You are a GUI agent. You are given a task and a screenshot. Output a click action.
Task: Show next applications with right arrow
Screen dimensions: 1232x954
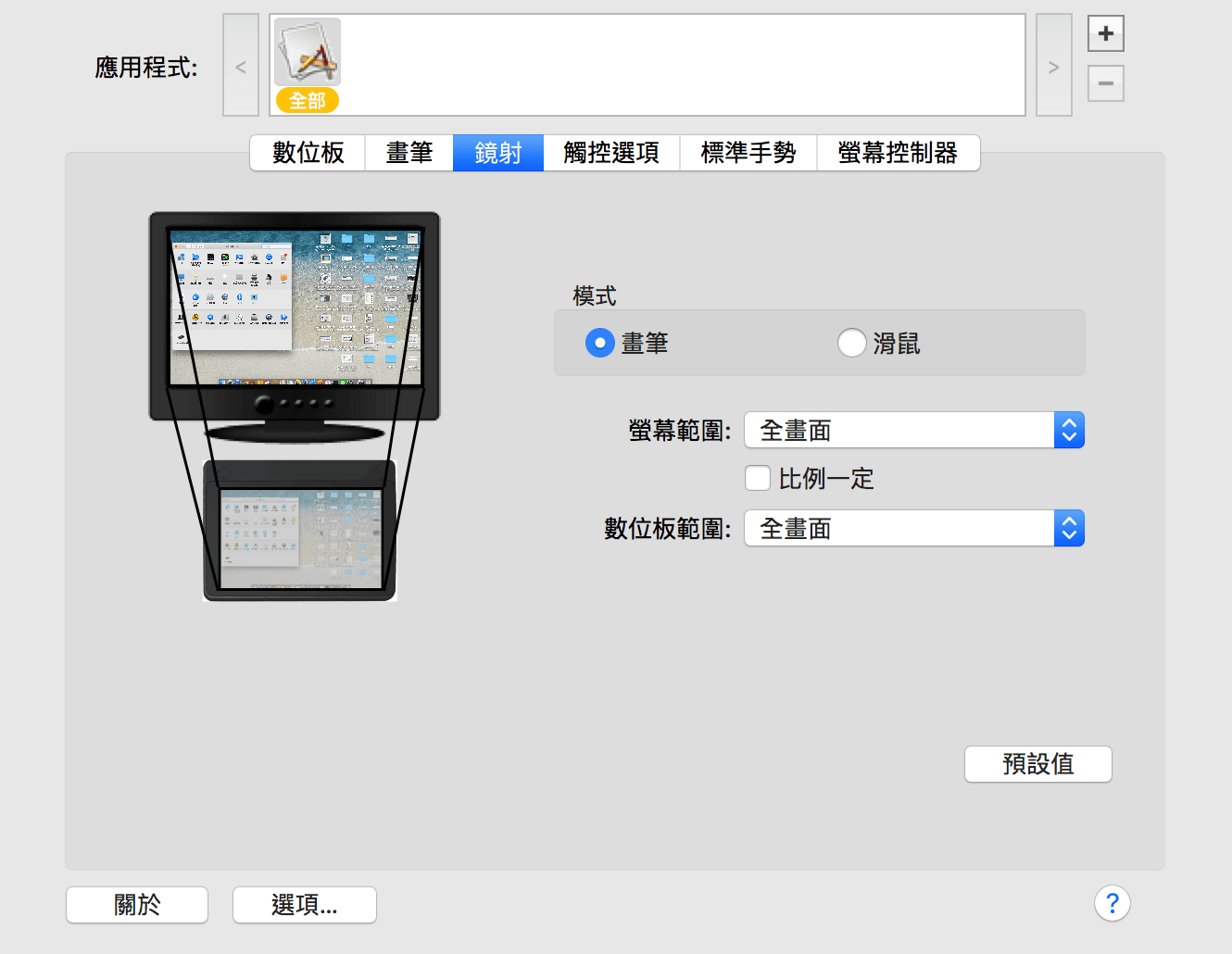coord(1053,66)
